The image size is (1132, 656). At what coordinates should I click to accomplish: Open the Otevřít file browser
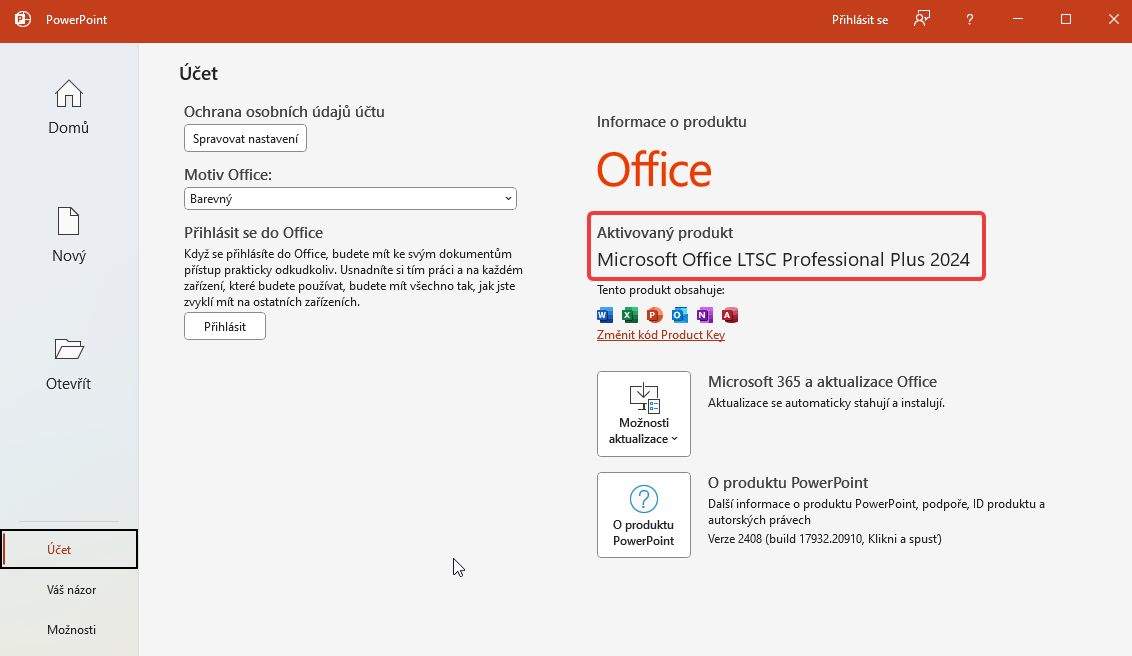(x=69, y=363)
